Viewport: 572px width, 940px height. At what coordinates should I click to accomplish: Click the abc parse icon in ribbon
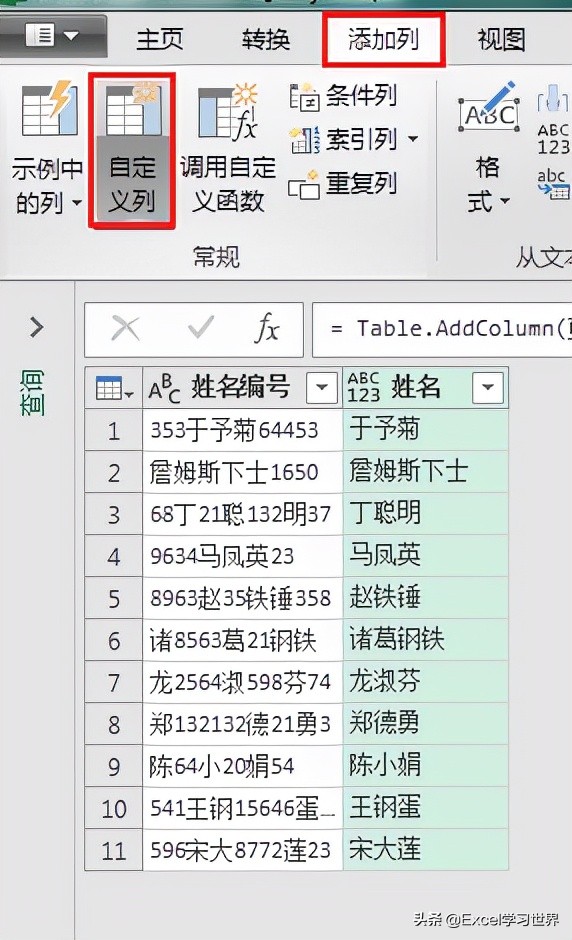click(x=553, y=185)
